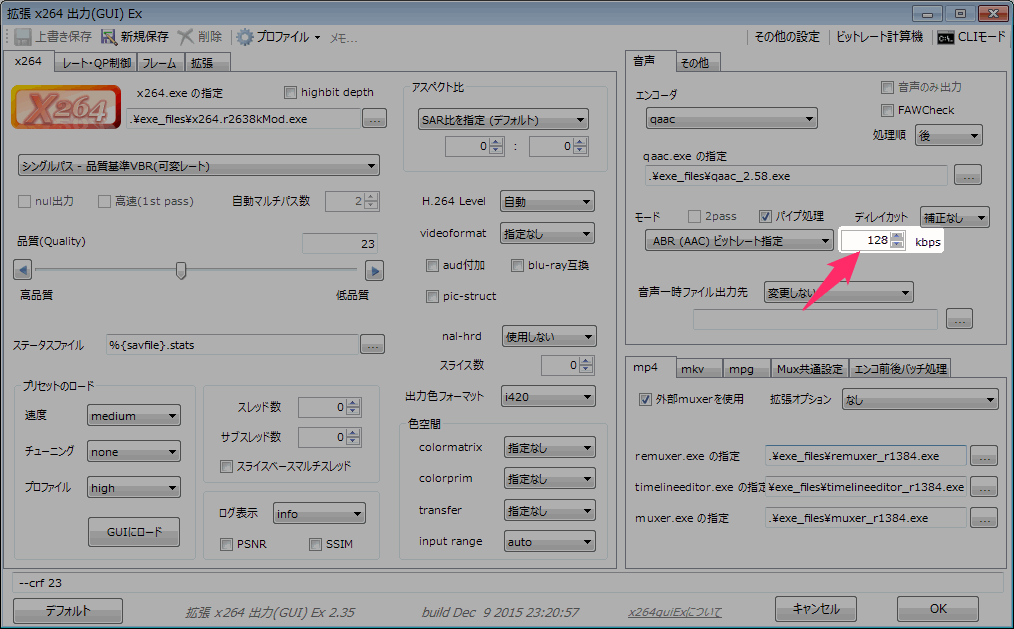Screen dimensions: 1014x629
Task: Click デフォルト button
Action: (x=68, y=610)
